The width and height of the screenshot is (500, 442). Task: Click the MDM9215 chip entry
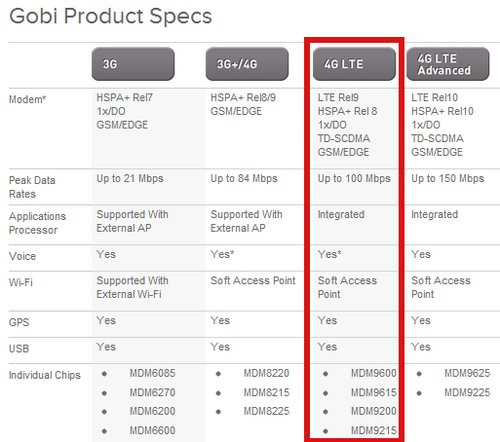click(x=374, y=431)
